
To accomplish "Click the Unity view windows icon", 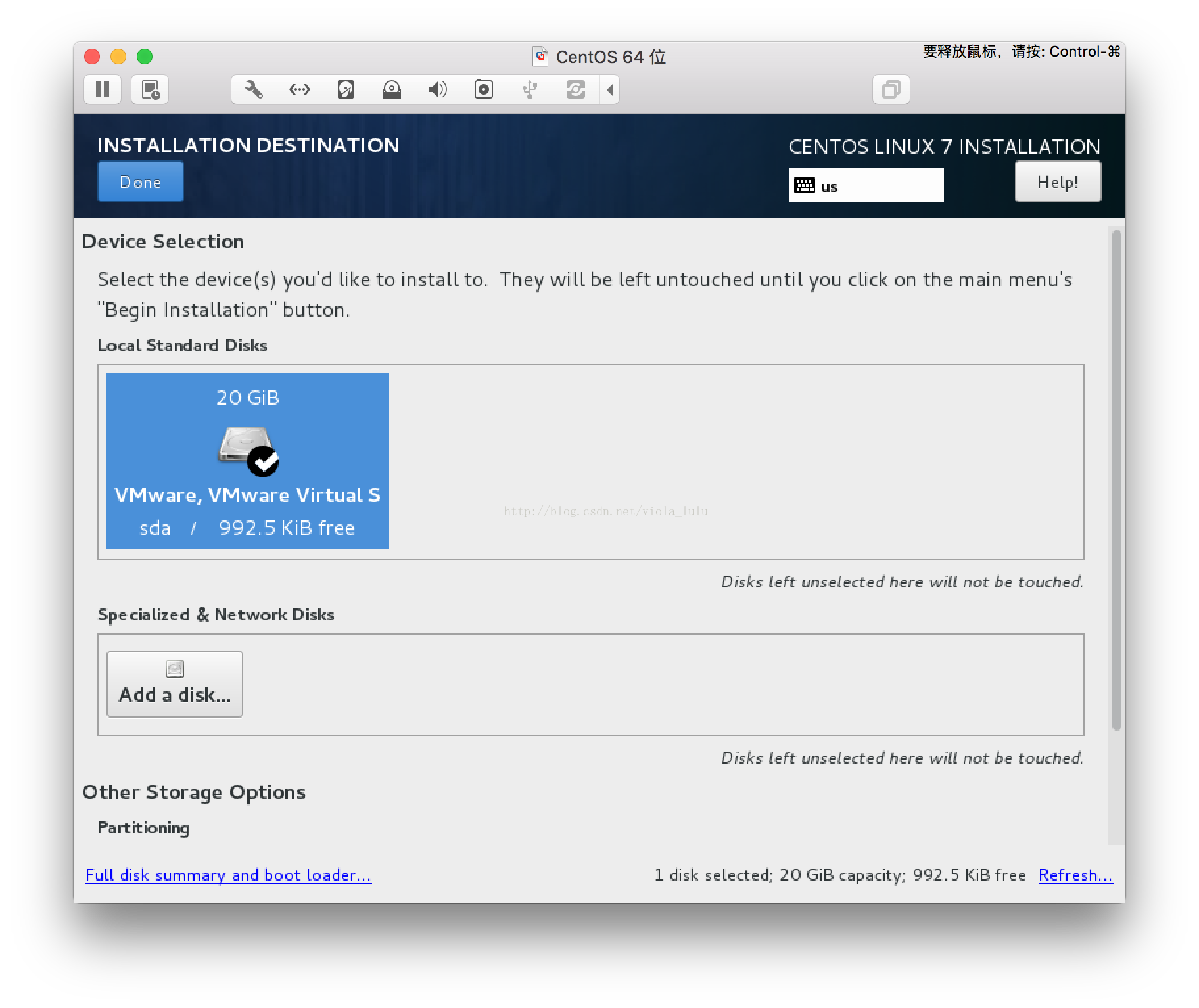I will (891, 89).
